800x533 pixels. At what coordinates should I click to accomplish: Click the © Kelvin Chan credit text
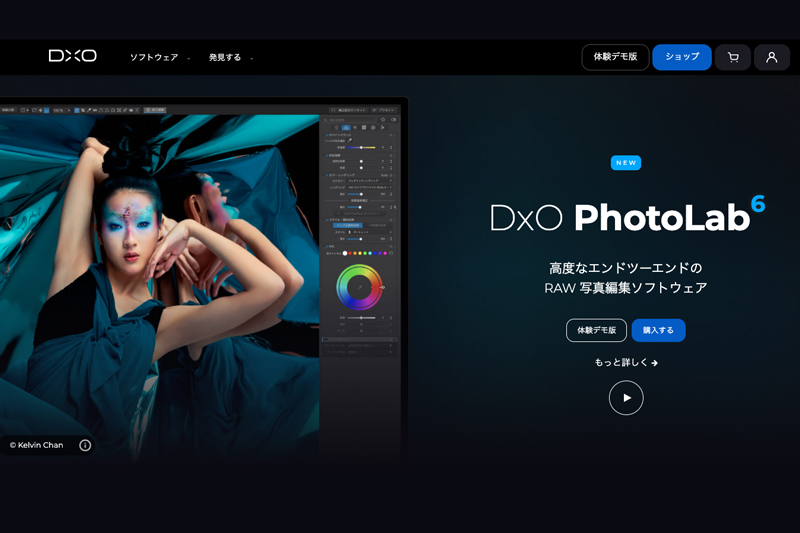coord(37,445)
